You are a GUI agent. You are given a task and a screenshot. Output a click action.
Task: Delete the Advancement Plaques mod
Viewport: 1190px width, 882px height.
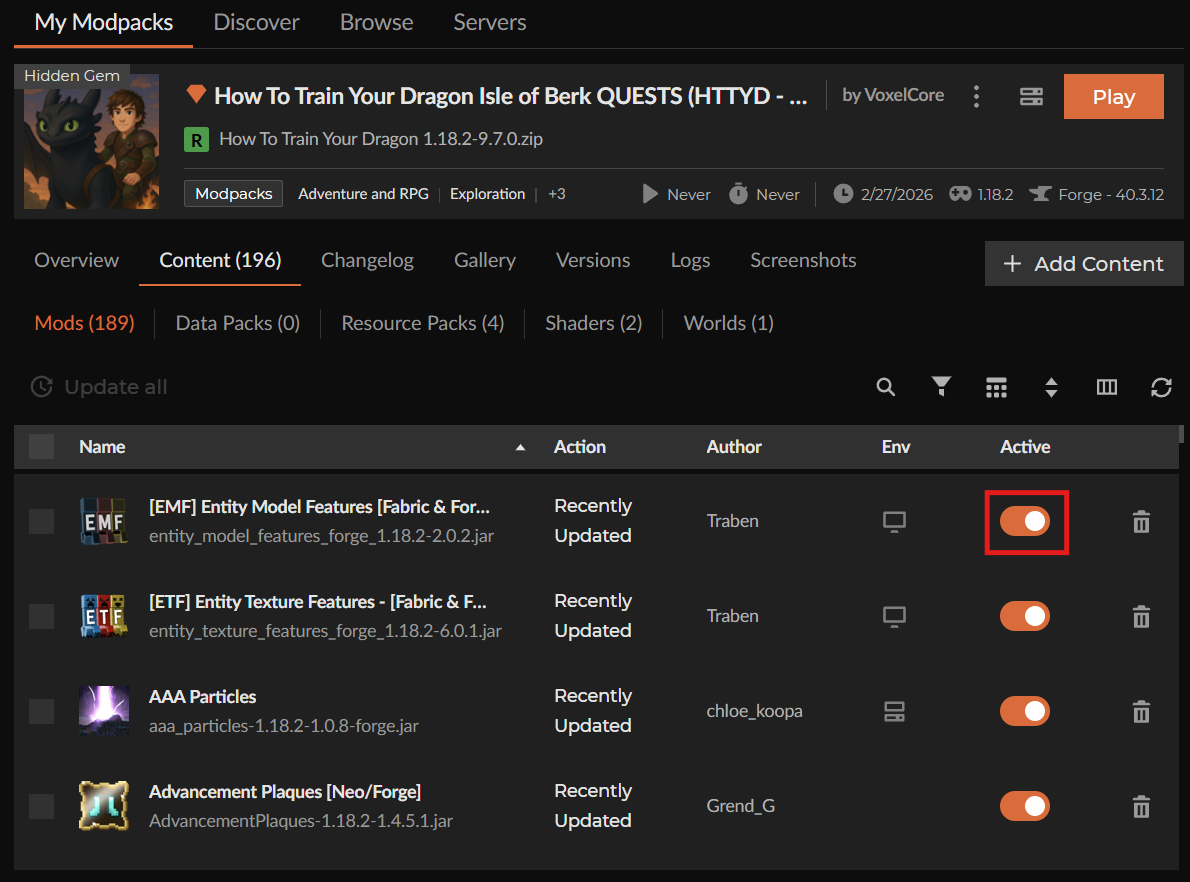click(1141, 806)
